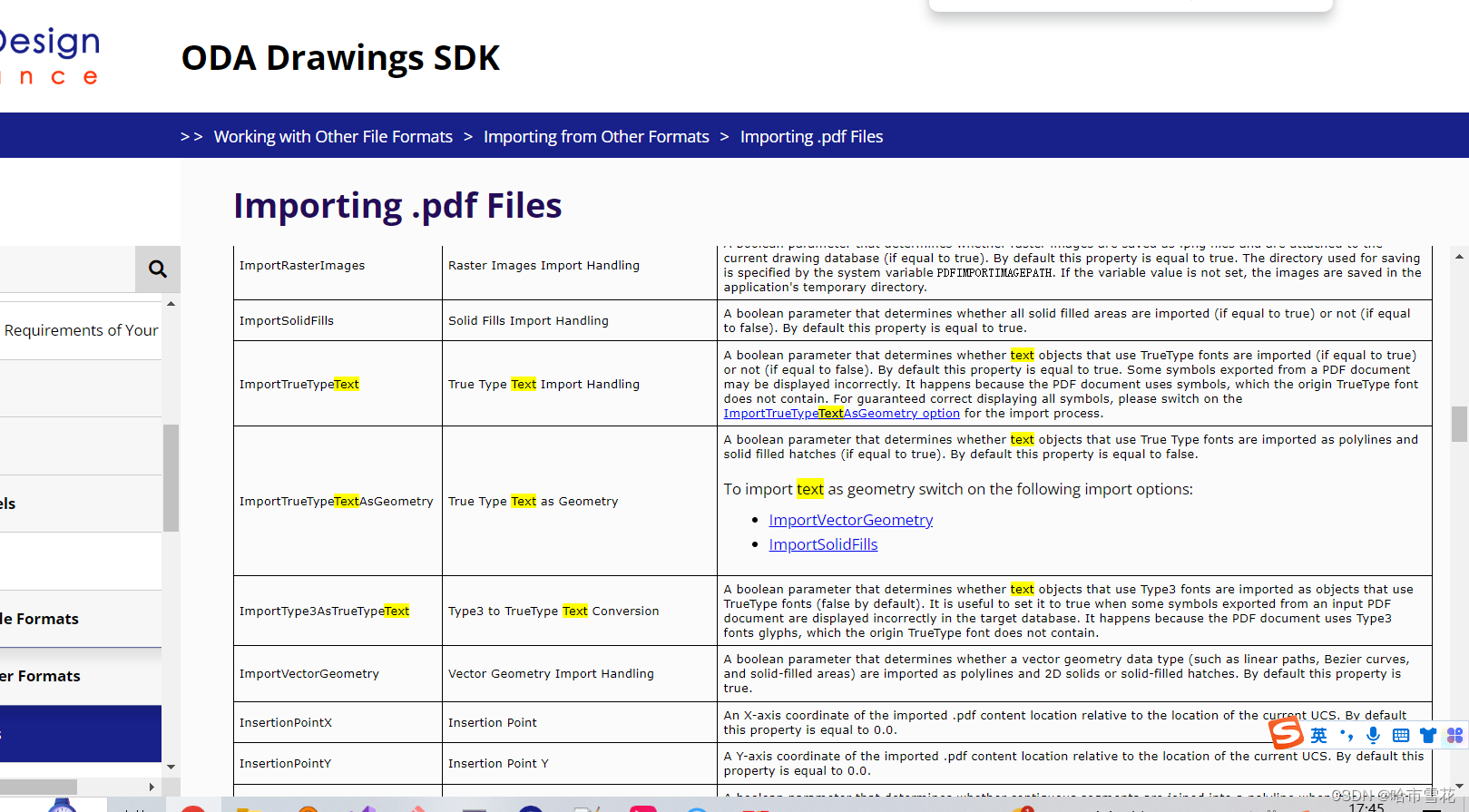Select the 'le Formats' sidebar item
Image resolution: width=1469 pixels, height=812 pixels.
[x=81, y=619]
